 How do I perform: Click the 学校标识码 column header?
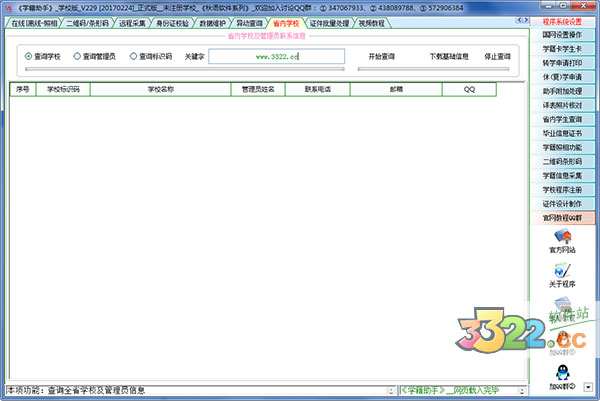(x=63, y=89)
